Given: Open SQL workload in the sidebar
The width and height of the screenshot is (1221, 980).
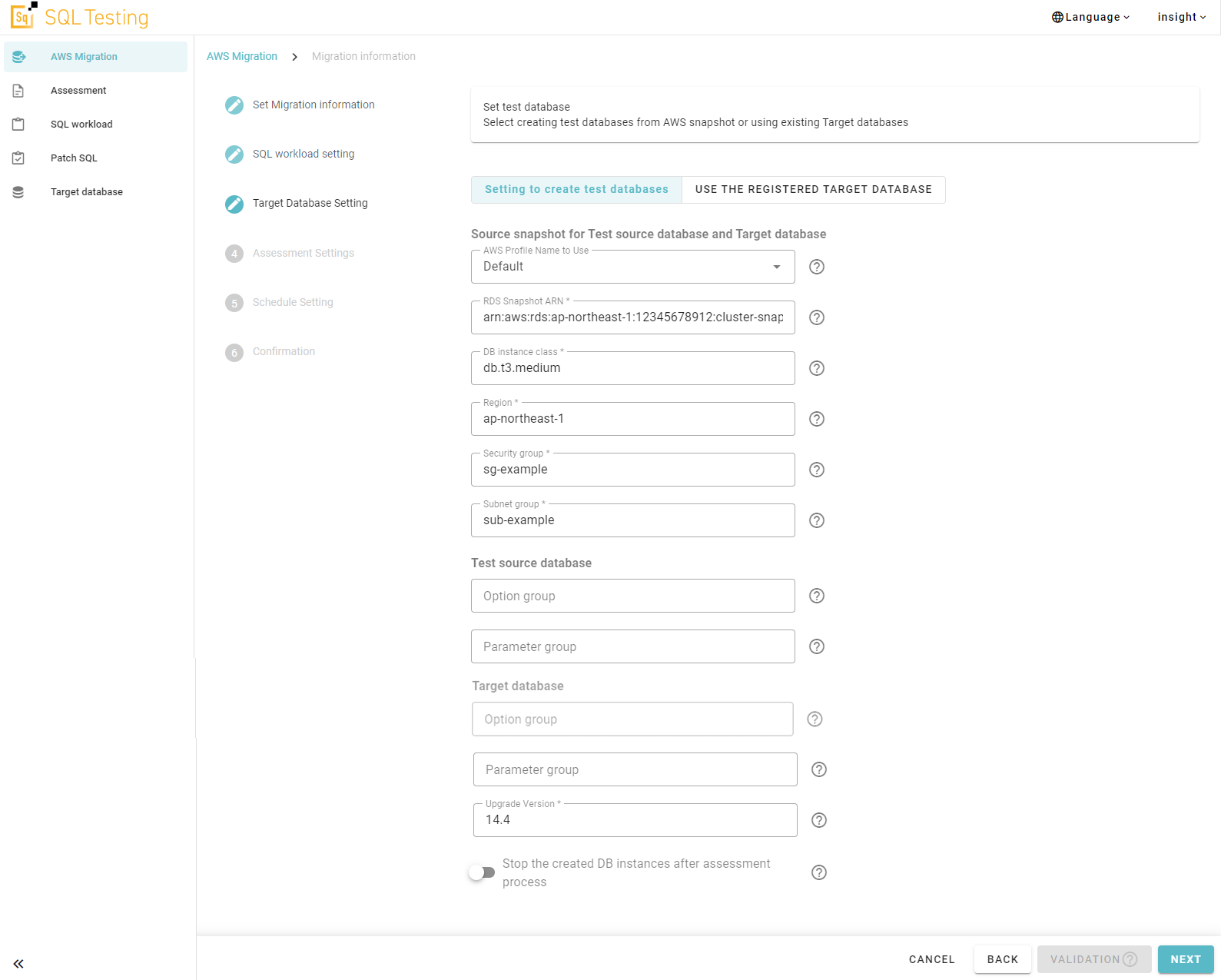Looking at the screenshot, I should point(95,125).
